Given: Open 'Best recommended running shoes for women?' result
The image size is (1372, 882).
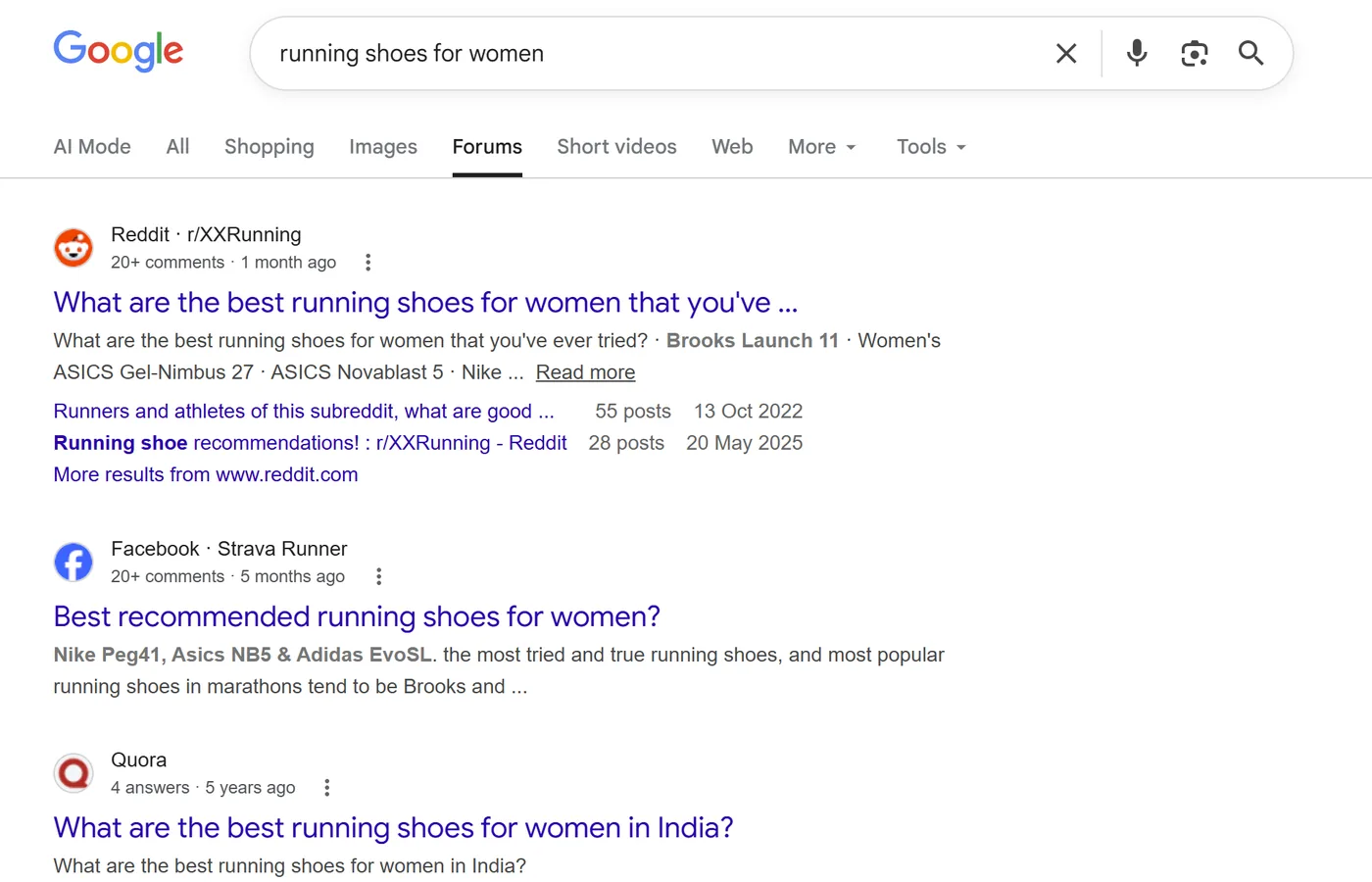Looking at the screenshot, I should pos(357,616).
